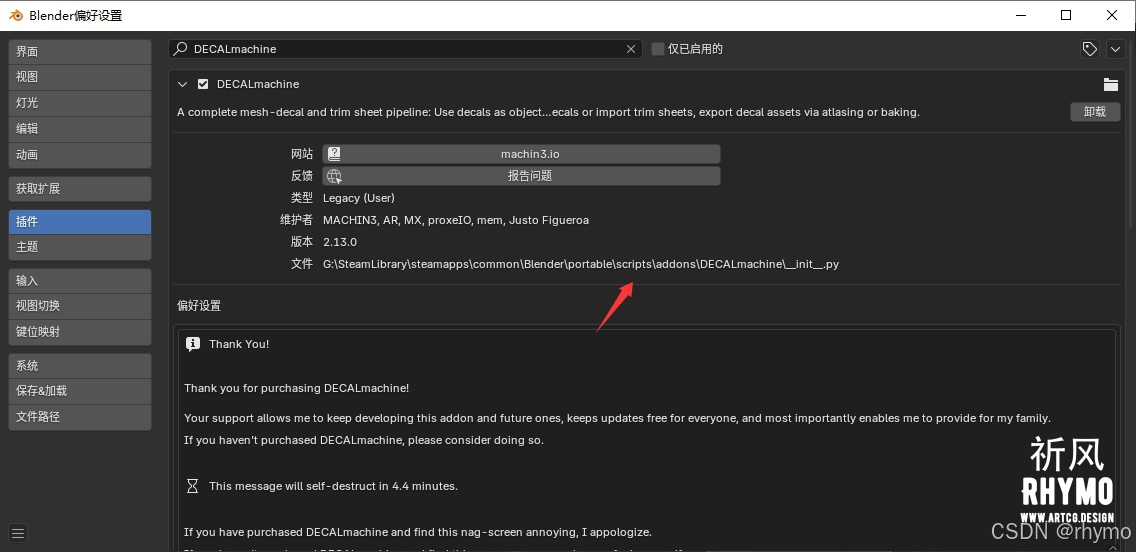
Task: Open the 文件路径 tab
Action: coord(80,417)
